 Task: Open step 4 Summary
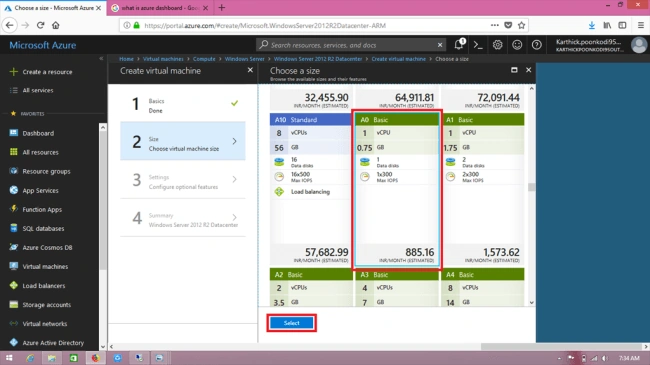[183, 218]
